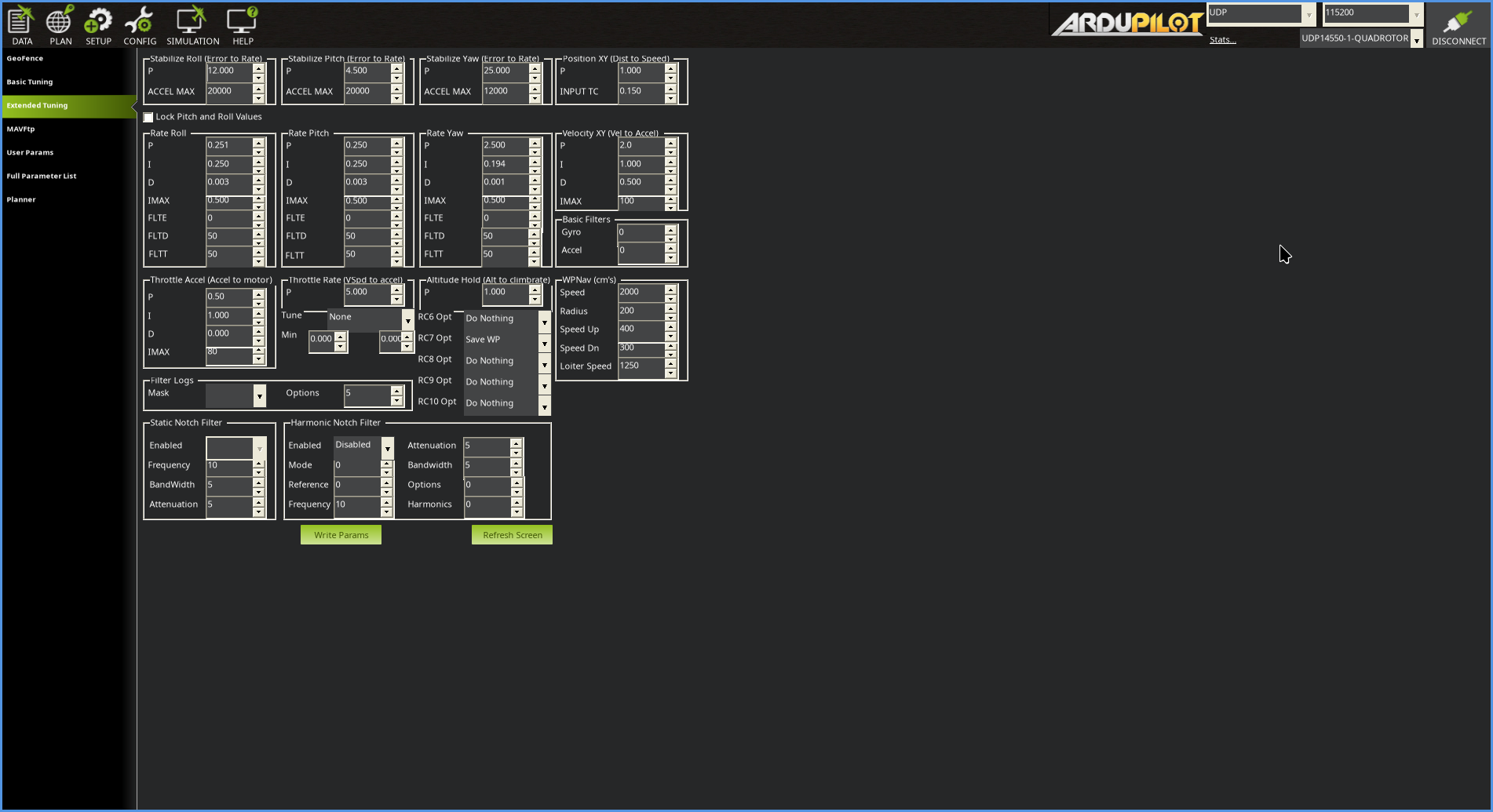Click the ArduPilot logo
Viewport: 1493px width, 812px height.
click(x=1126, y=24)
